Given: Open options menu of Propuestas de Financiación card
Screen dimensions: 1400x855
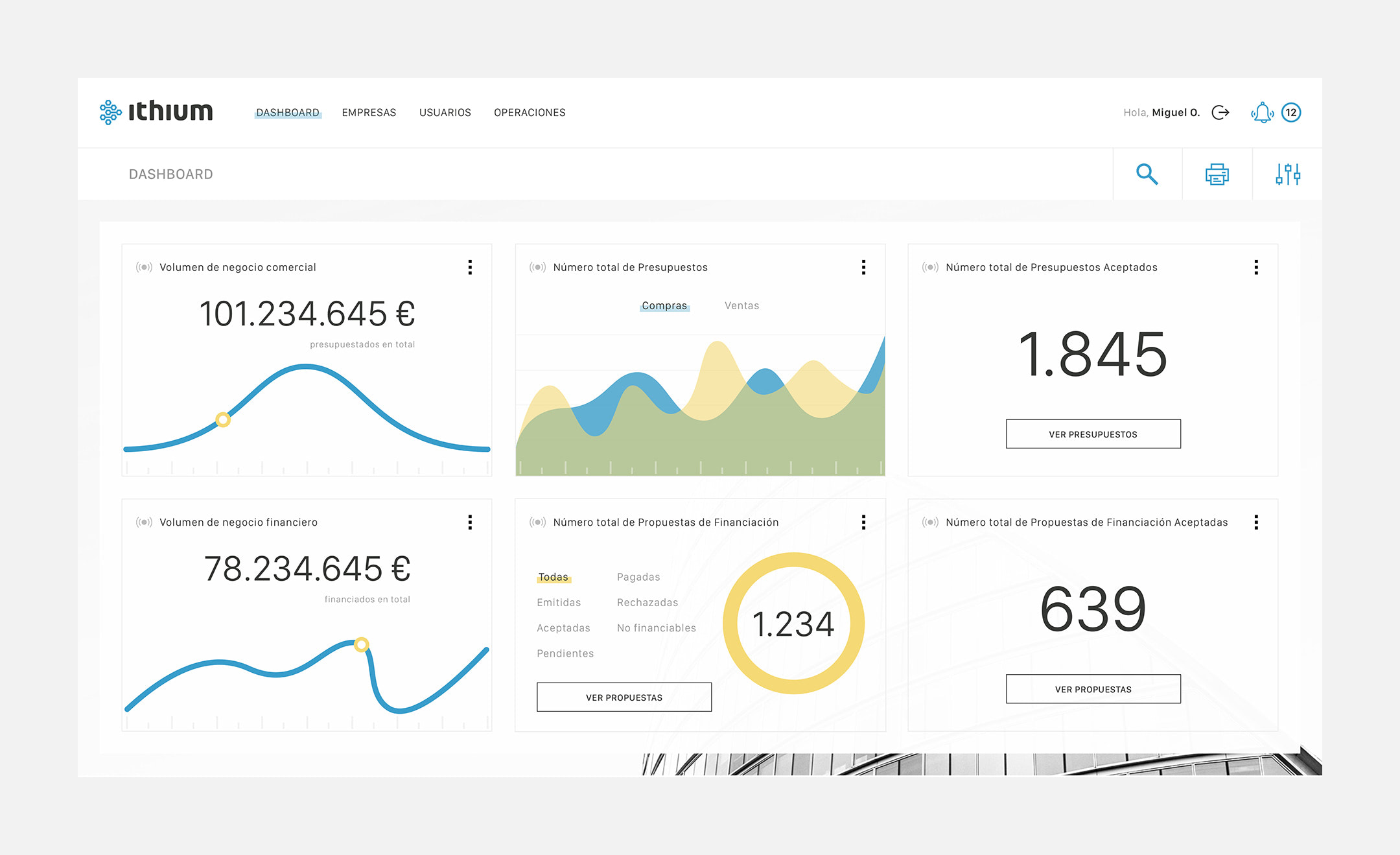Looking at the screenshot, I should [x=863, y=522].
